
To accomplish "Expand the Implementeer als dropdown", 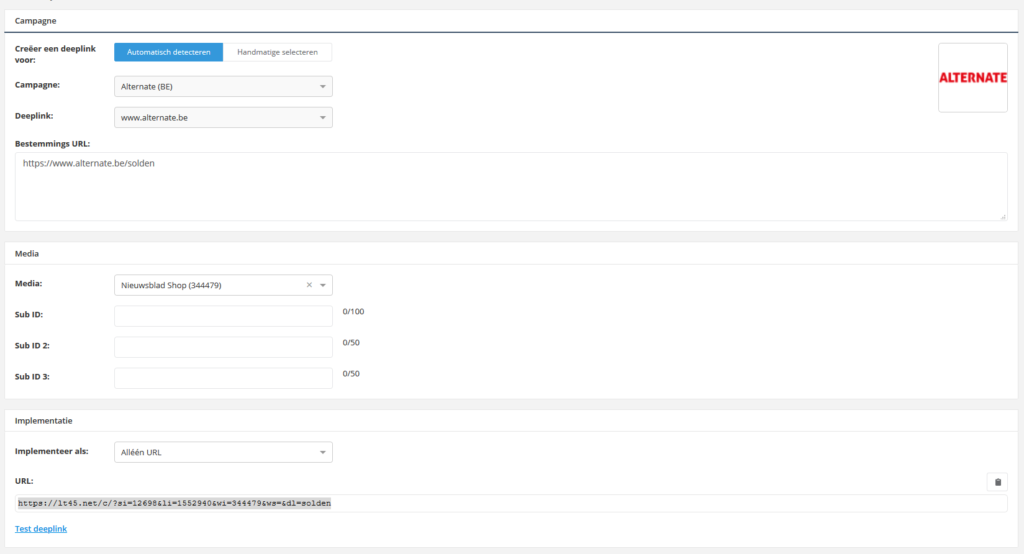I will click(x=223, y=452).
